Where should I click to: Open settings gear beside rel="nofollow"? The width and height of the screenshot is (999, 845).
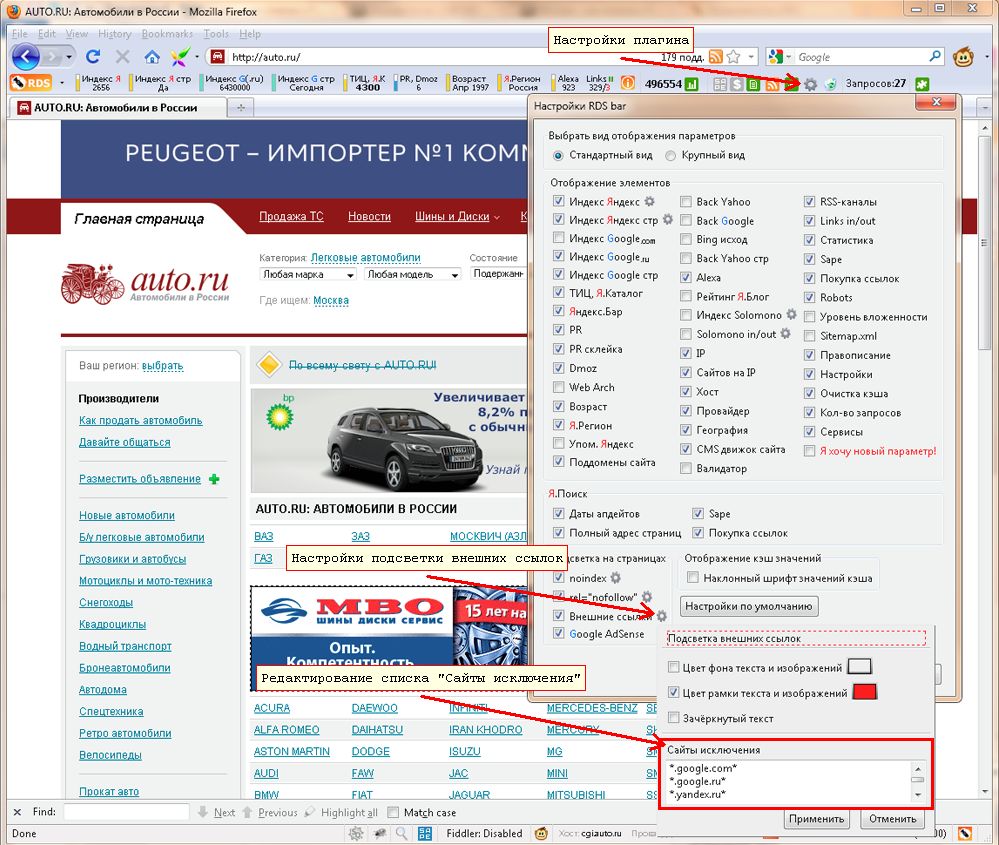pyautogui.click(x=647, y=596)
